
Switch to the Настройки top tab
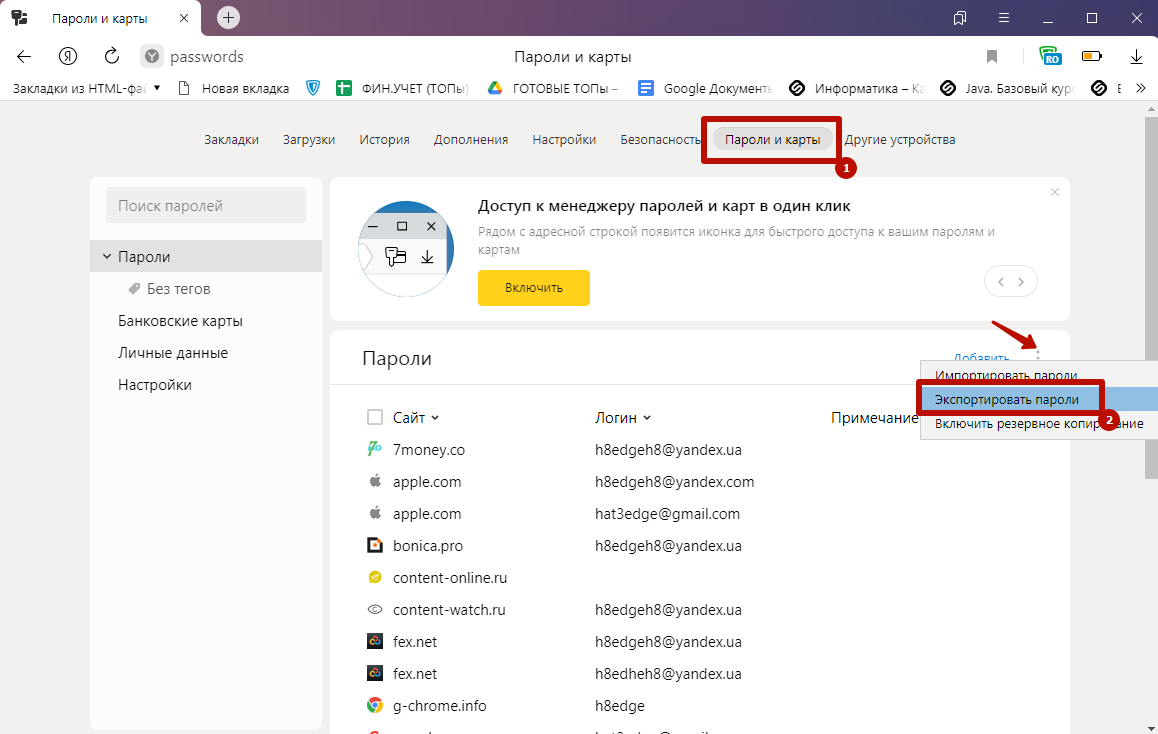[x=564, y=140]
